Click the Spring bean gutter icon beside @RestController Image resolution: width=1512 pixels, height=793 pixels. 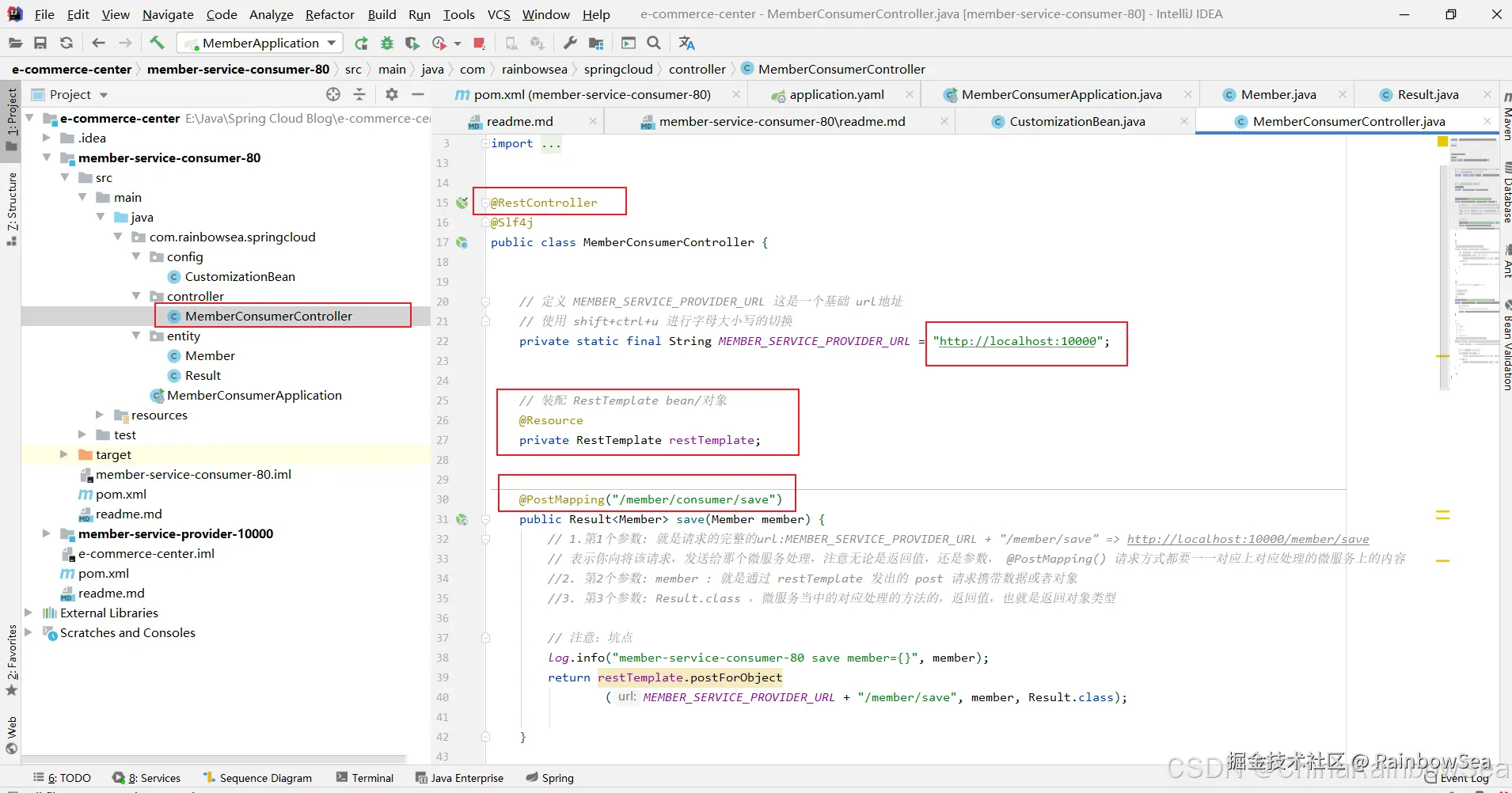[462, 203]
